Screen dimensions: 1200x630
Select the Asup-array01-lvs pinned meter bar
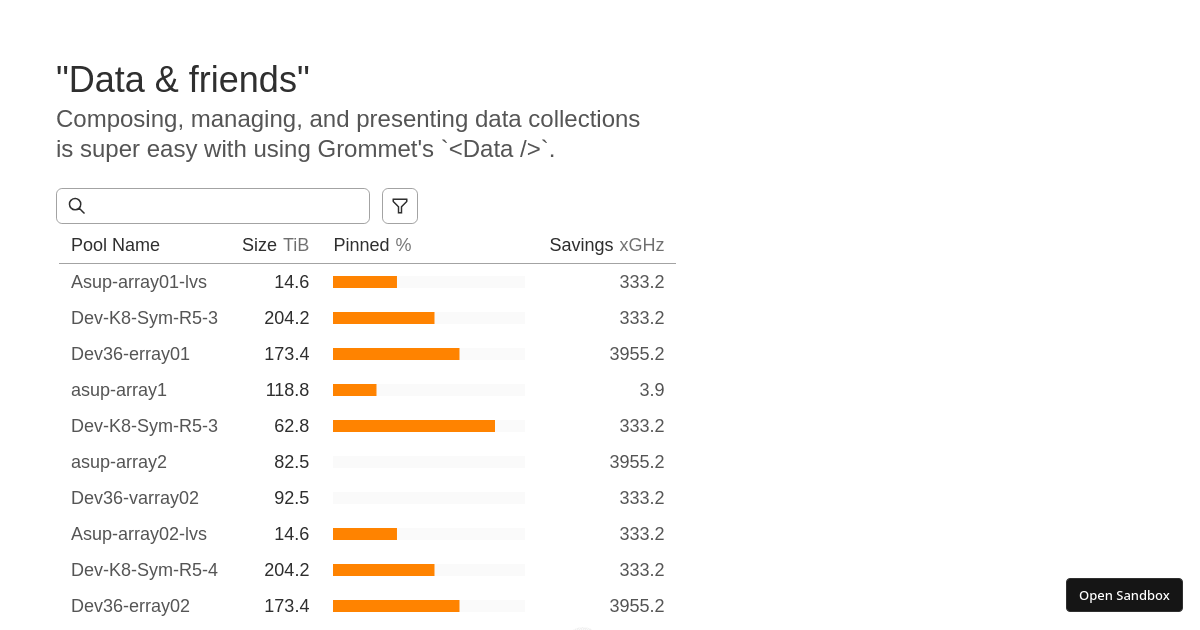pyautogui.click(x=429, y=282)
